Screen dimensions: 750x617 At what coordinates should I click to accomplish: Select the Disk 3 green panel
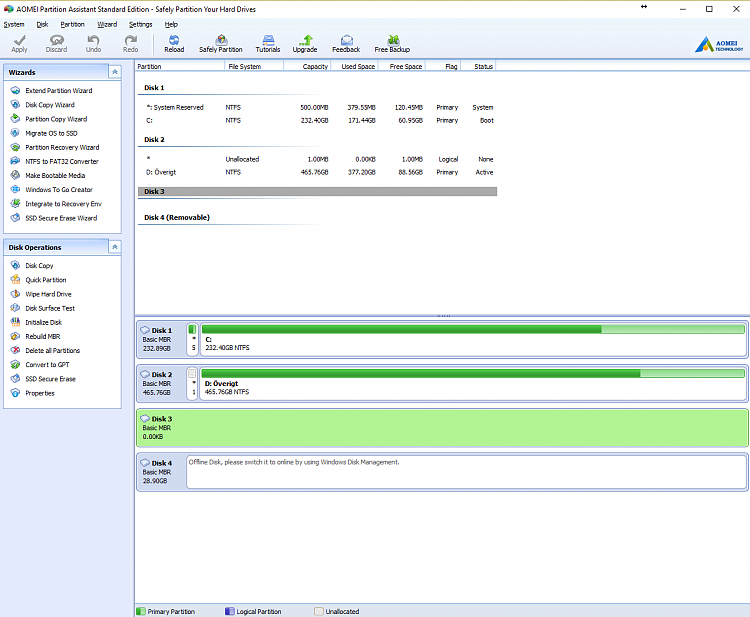(442, 428)
